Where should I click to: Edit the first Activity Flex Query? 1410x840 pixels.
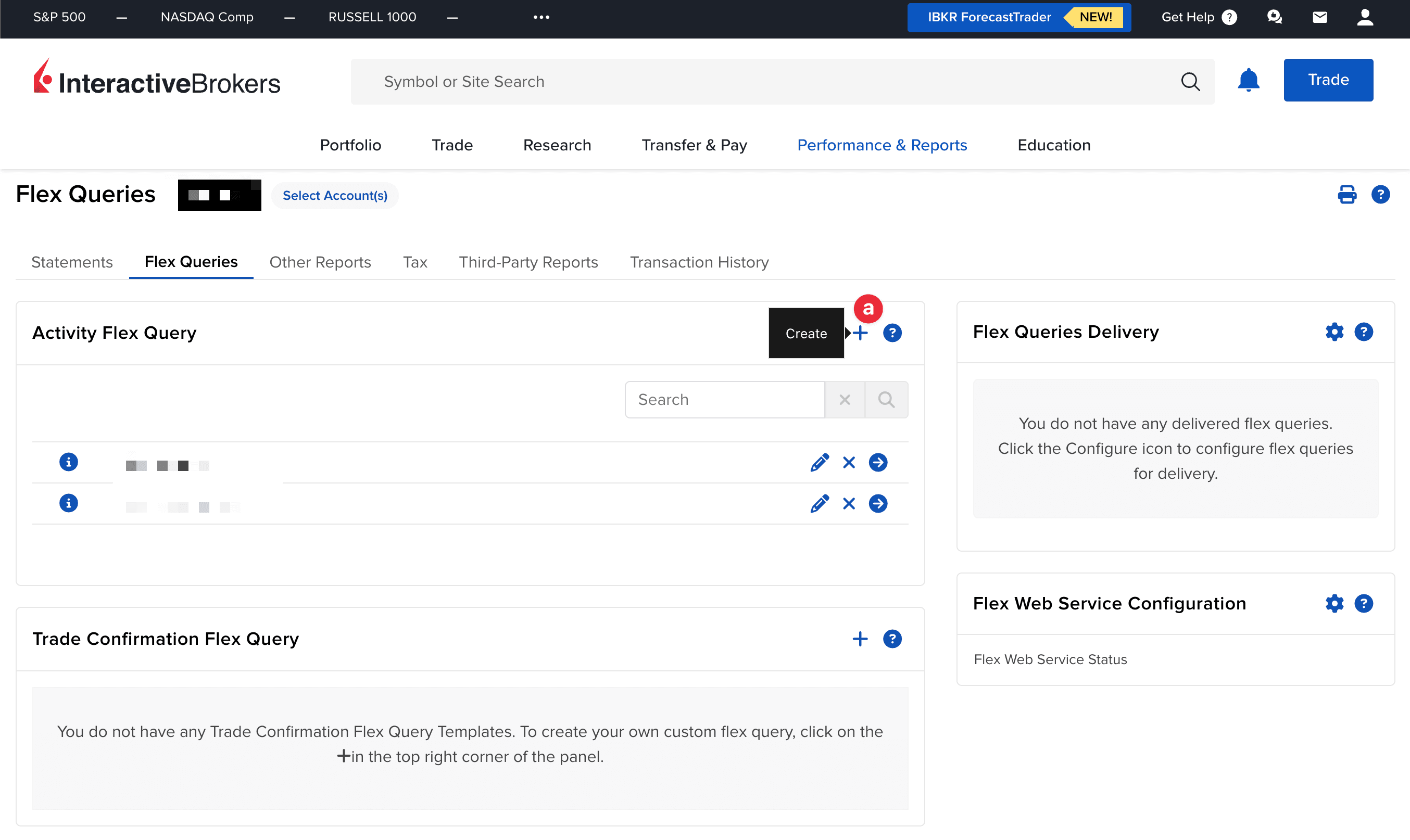[x=820, y=462]
